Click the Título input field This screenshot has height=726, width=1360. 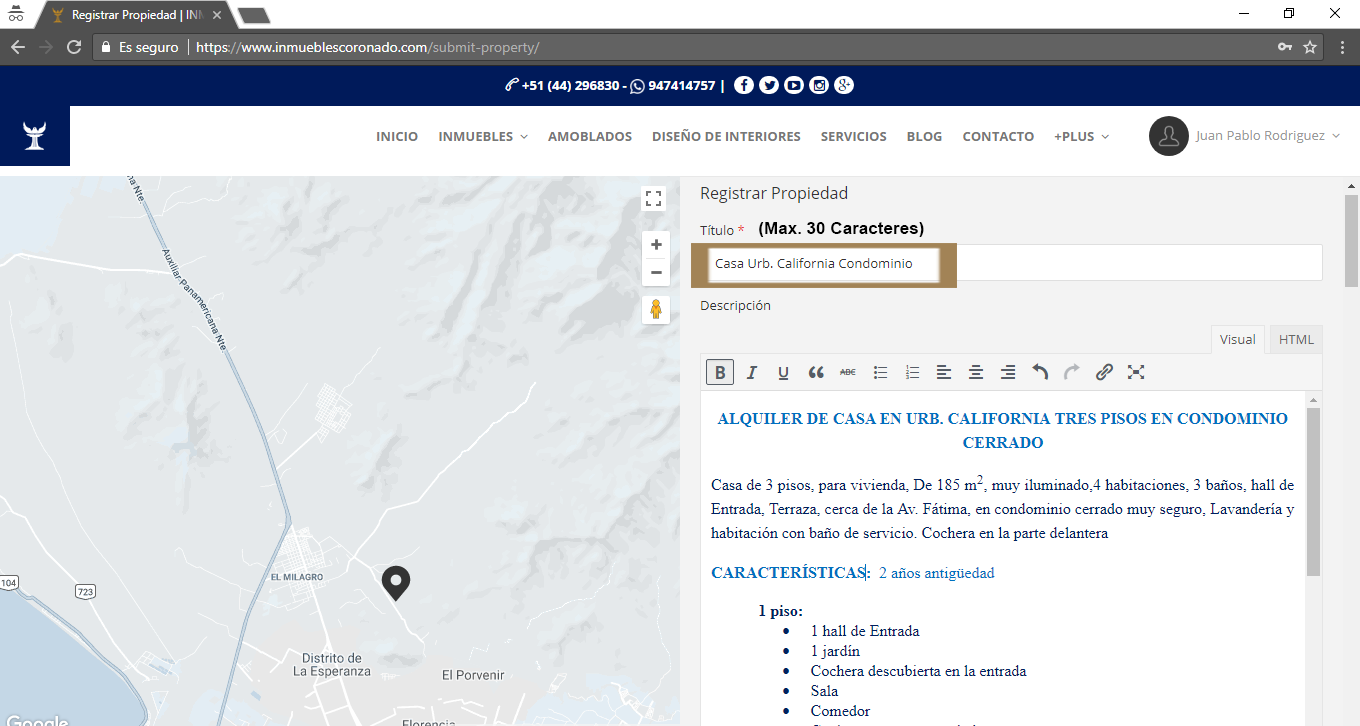click(x=1010, y=264)
